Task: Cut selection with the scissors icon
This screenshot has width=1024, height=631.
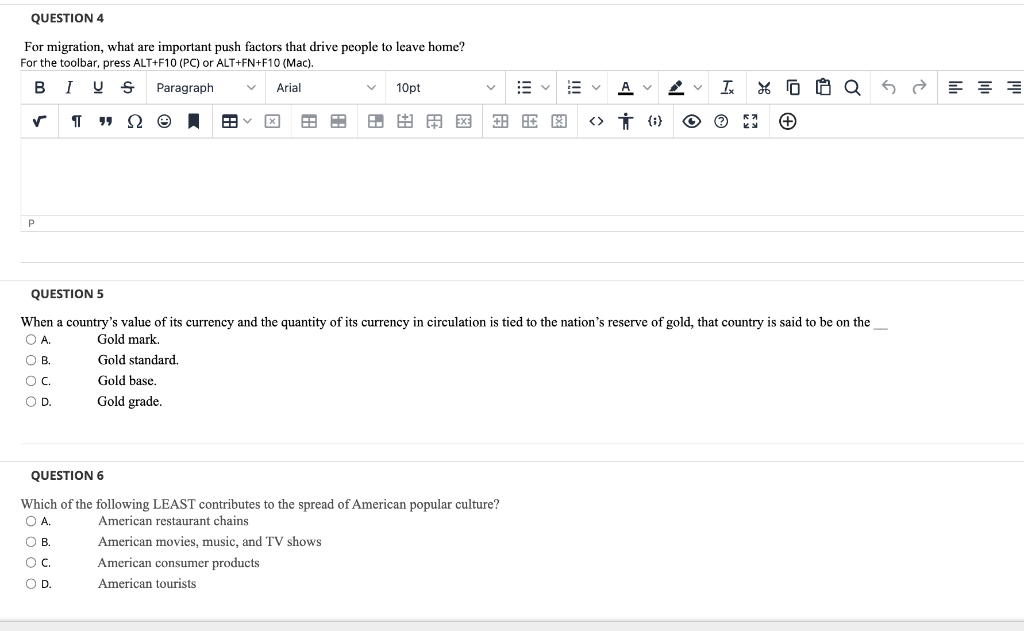Action: [763, 88]
